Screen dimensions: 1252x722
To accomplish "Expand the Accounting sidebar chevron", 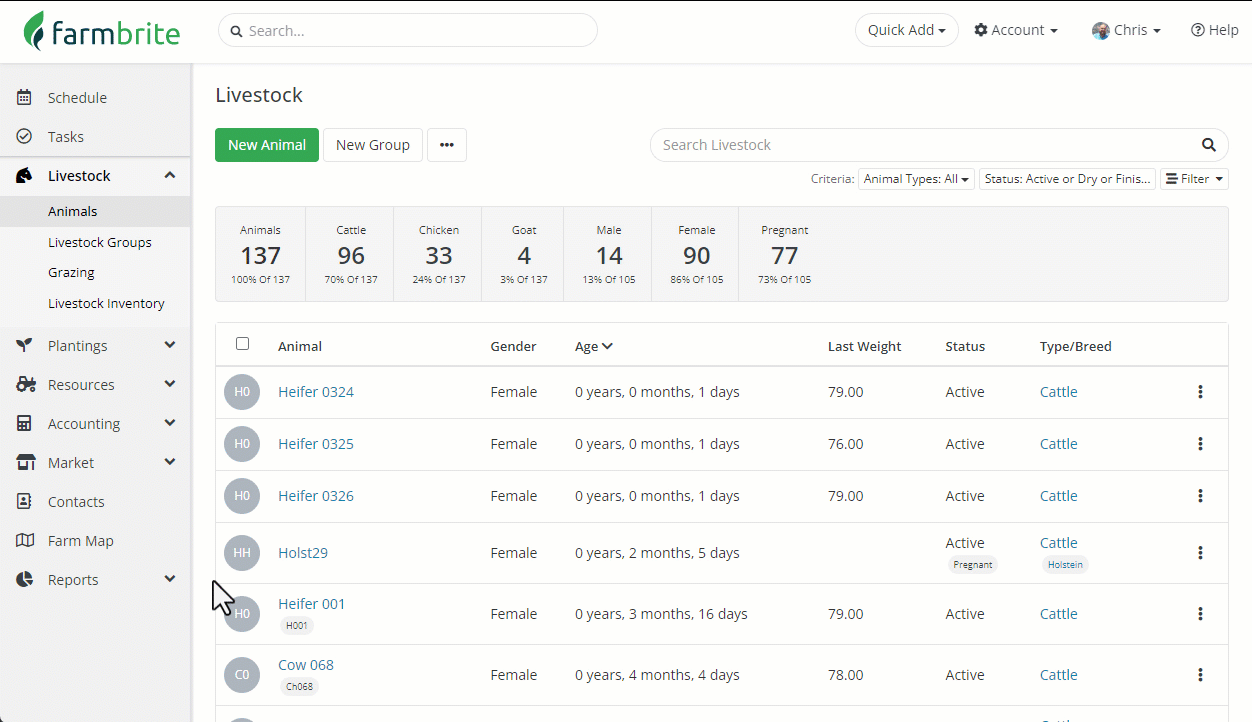I will 170,424.
